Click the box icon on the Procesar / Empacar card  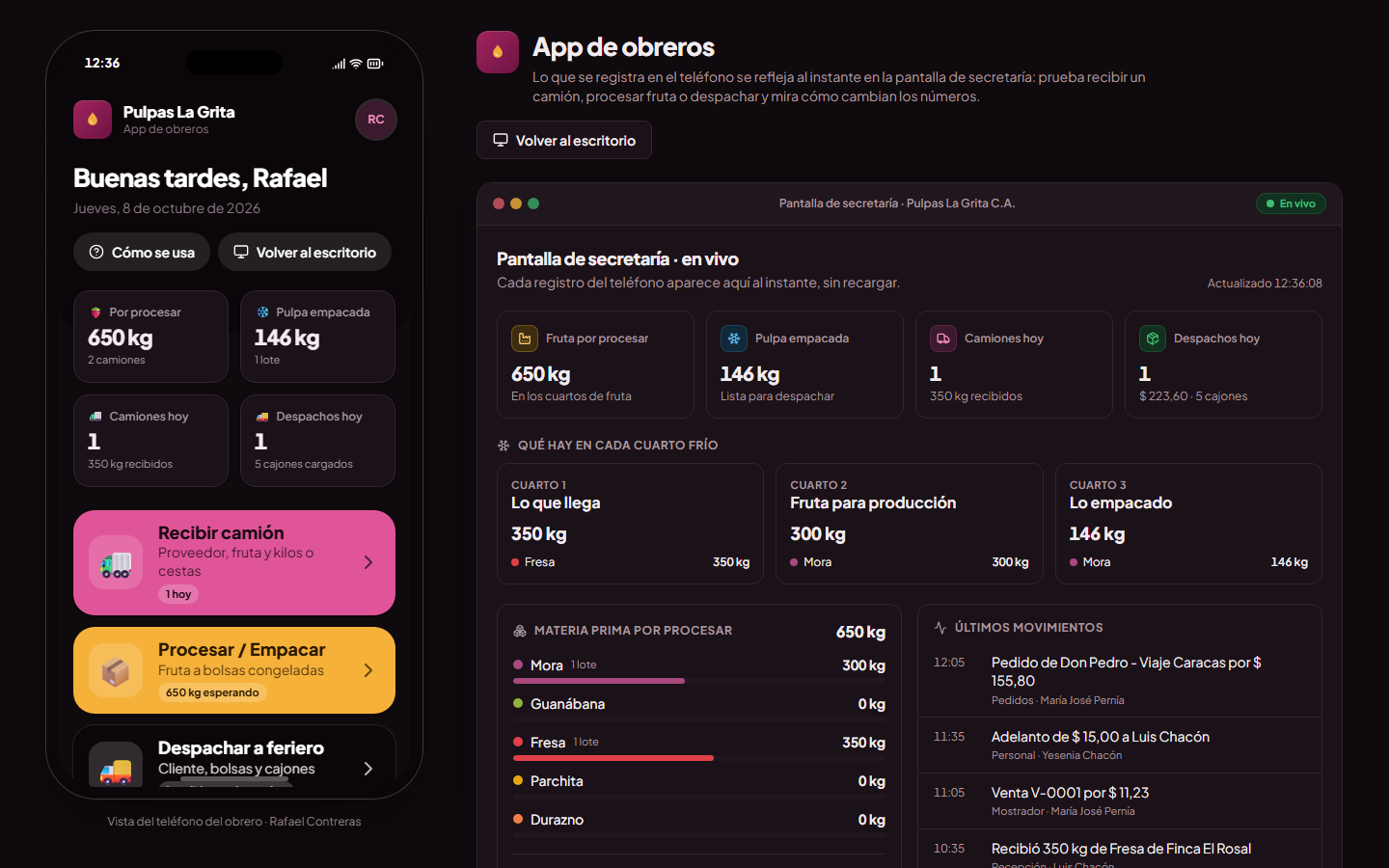[x=116, y=670]
